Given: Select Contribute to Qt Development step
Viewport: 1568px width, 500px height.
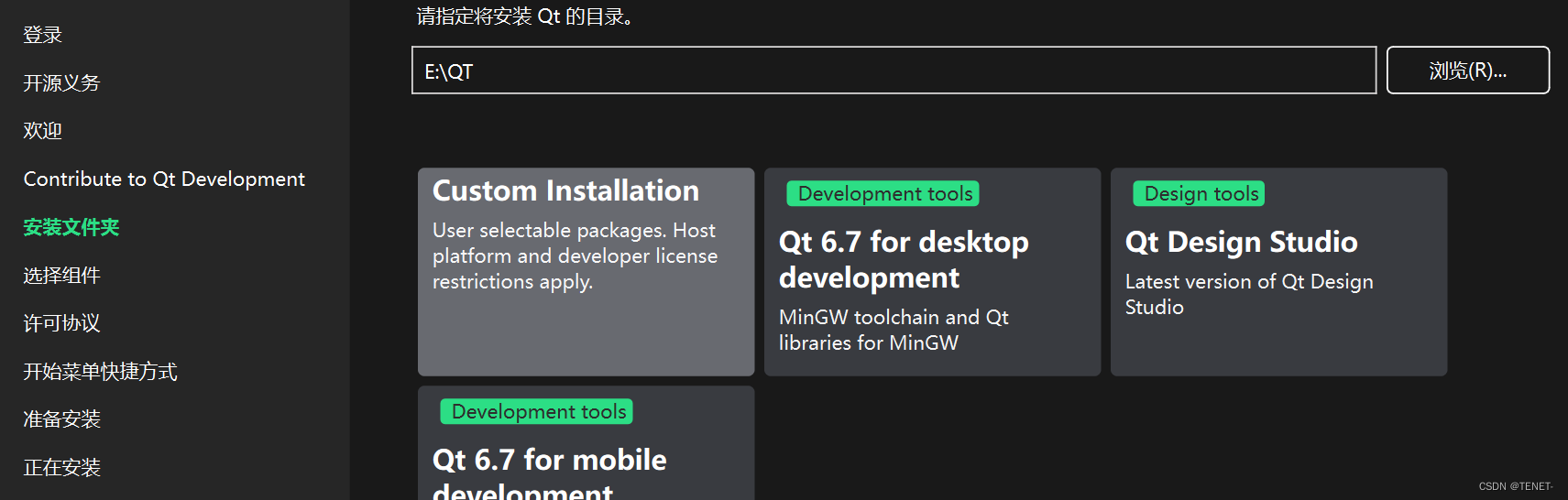Looking at the screenshot, I should (164, 179).
